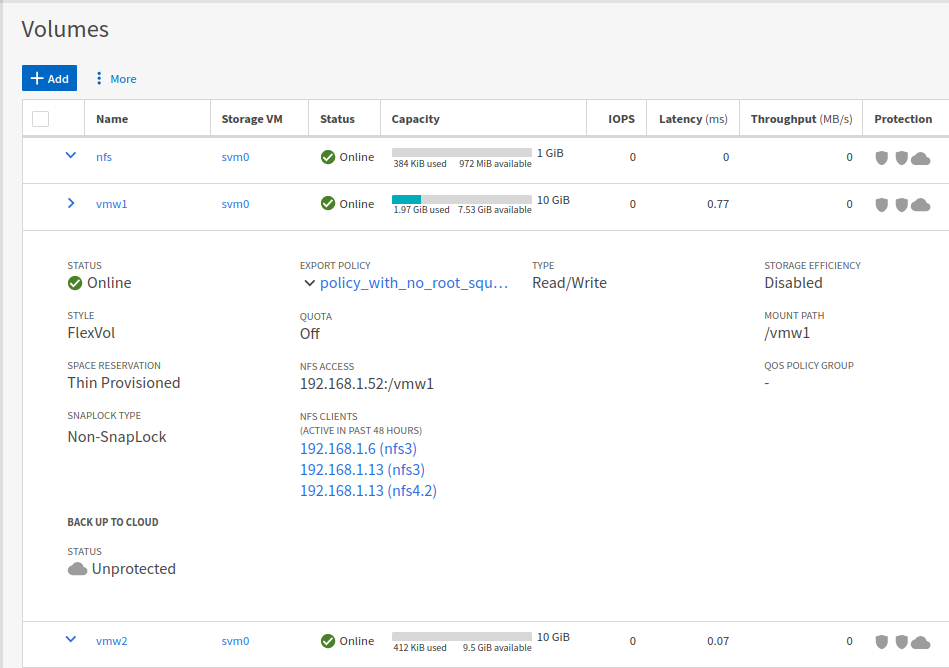Click the nfs capacity usage bar
This screenshot has width=949, height=668.
(462, 152)
